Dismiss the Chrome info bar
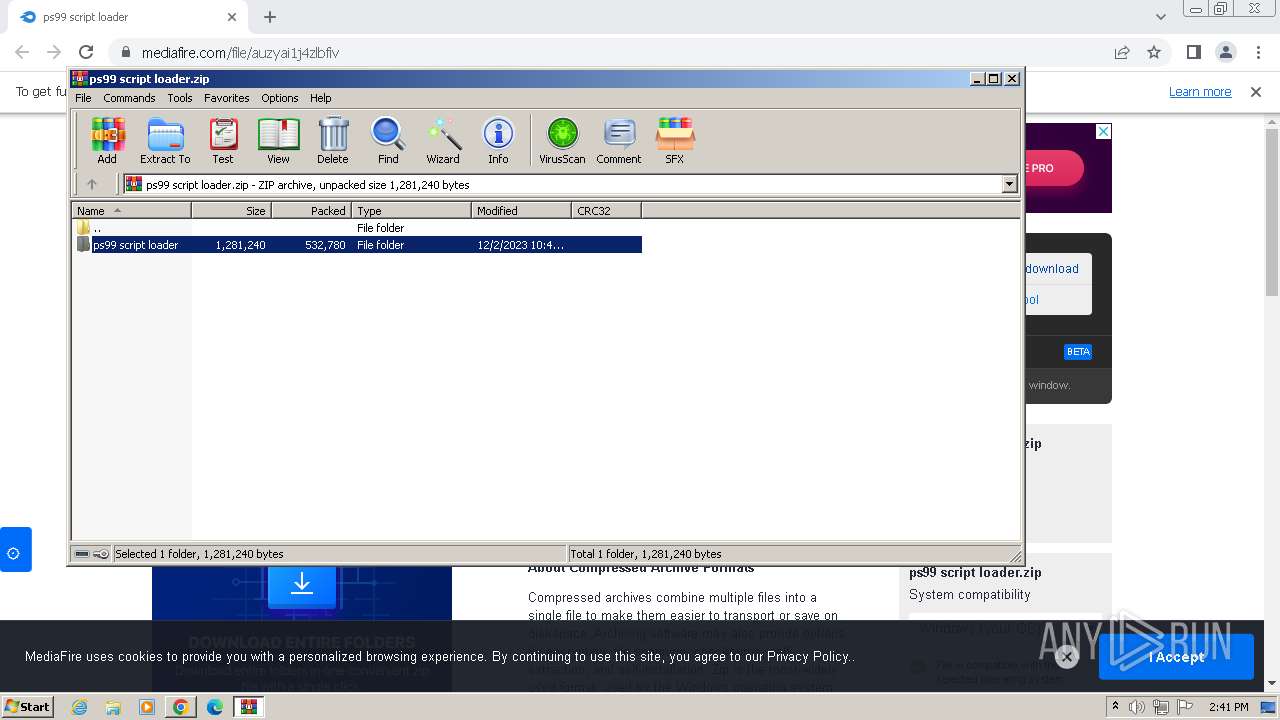 click(x=1256, y=92)
